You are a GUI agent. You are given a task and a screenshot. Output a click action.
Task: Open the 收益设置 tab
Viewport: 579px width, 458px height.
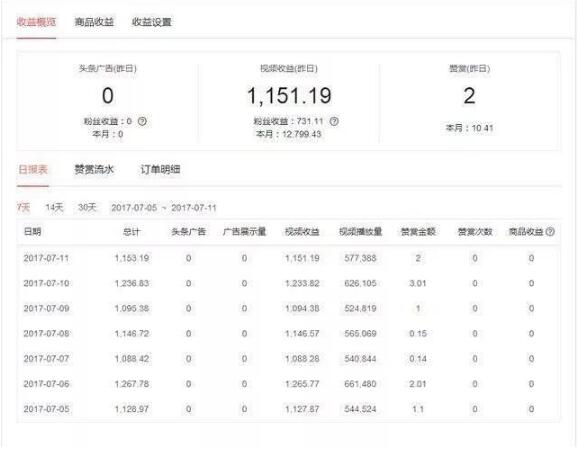(x=152, y=22)
